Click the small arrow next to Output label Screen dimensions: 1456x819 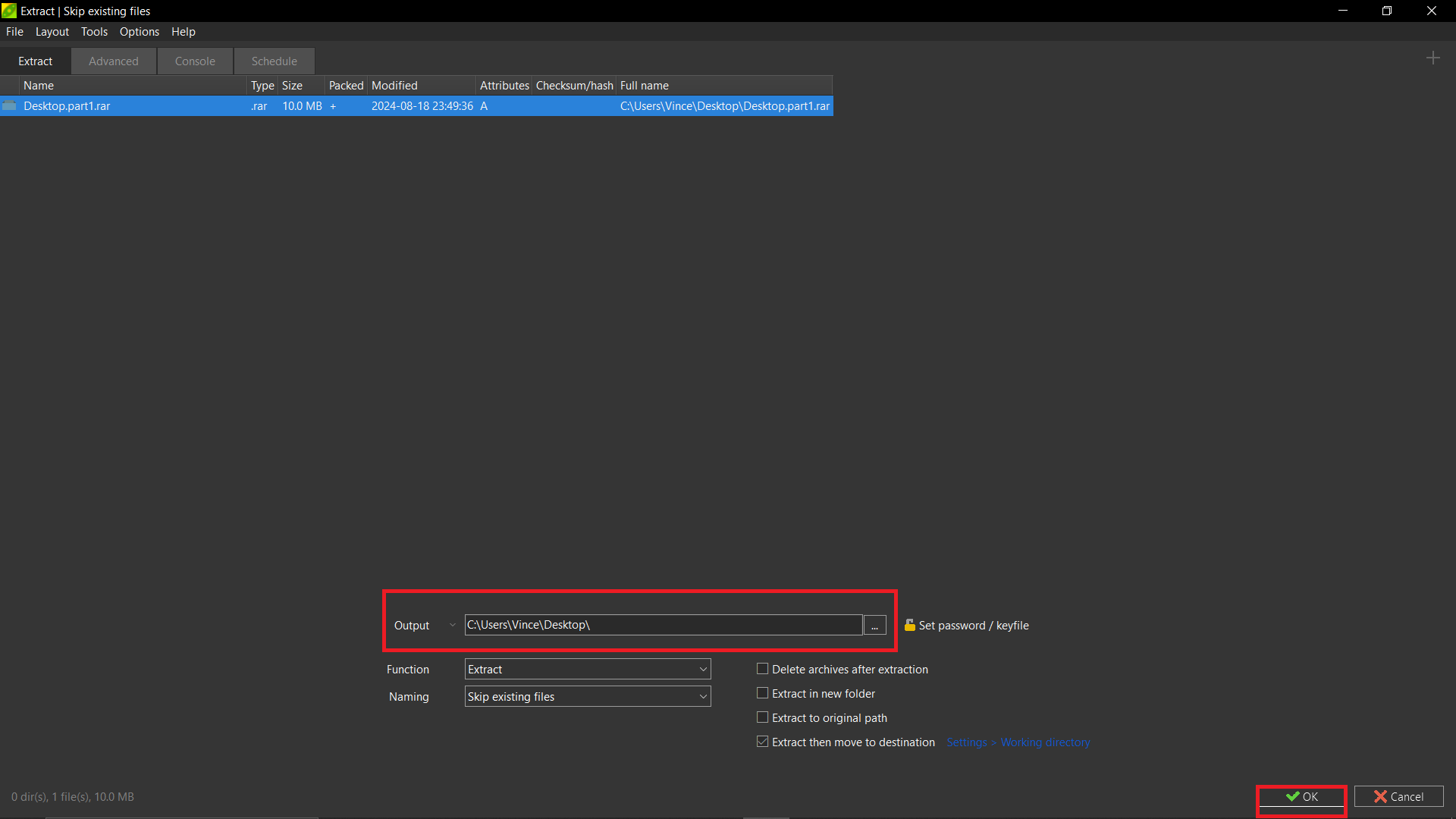point(452,625)
